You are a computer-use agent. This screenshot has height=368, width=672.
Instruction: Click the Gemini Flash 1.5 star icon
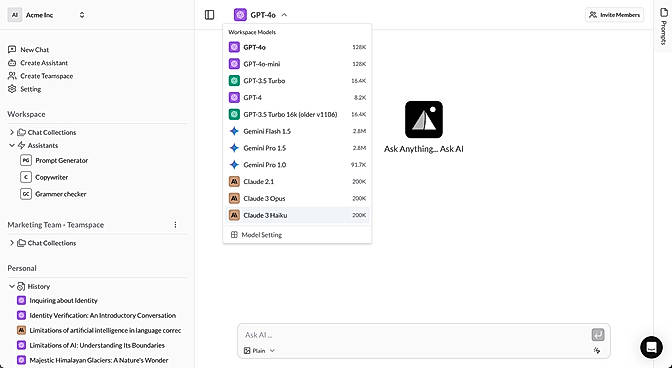click(x=234, y=131)
